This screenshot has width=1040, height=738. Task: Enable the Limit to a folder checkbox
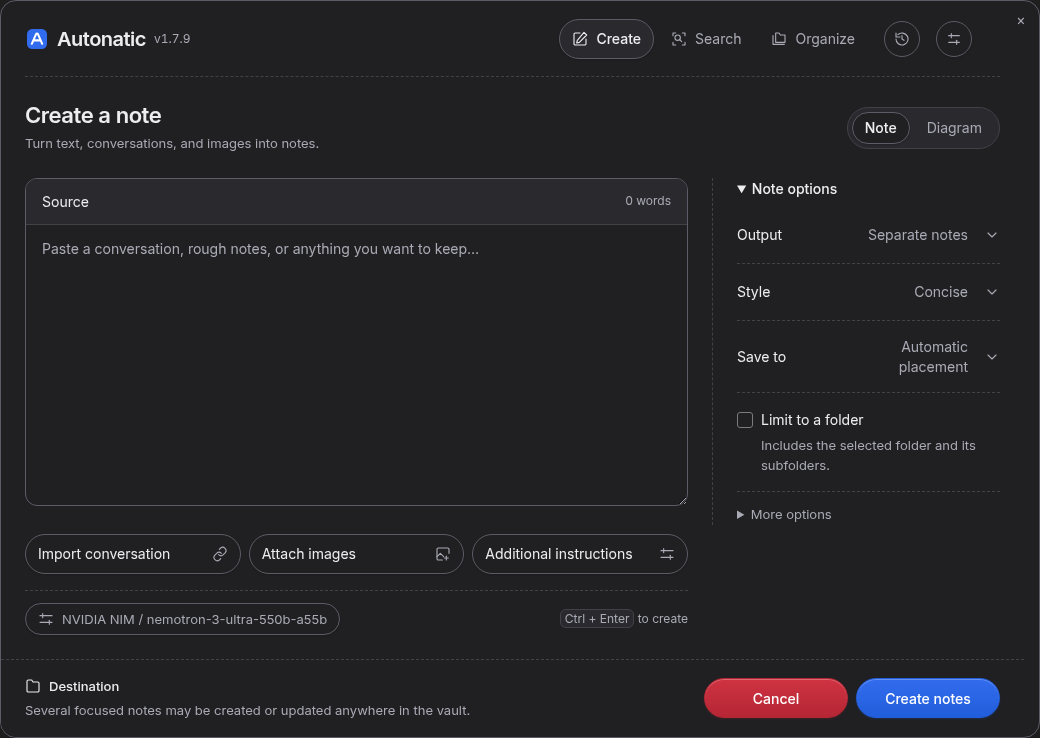(745, 420)
